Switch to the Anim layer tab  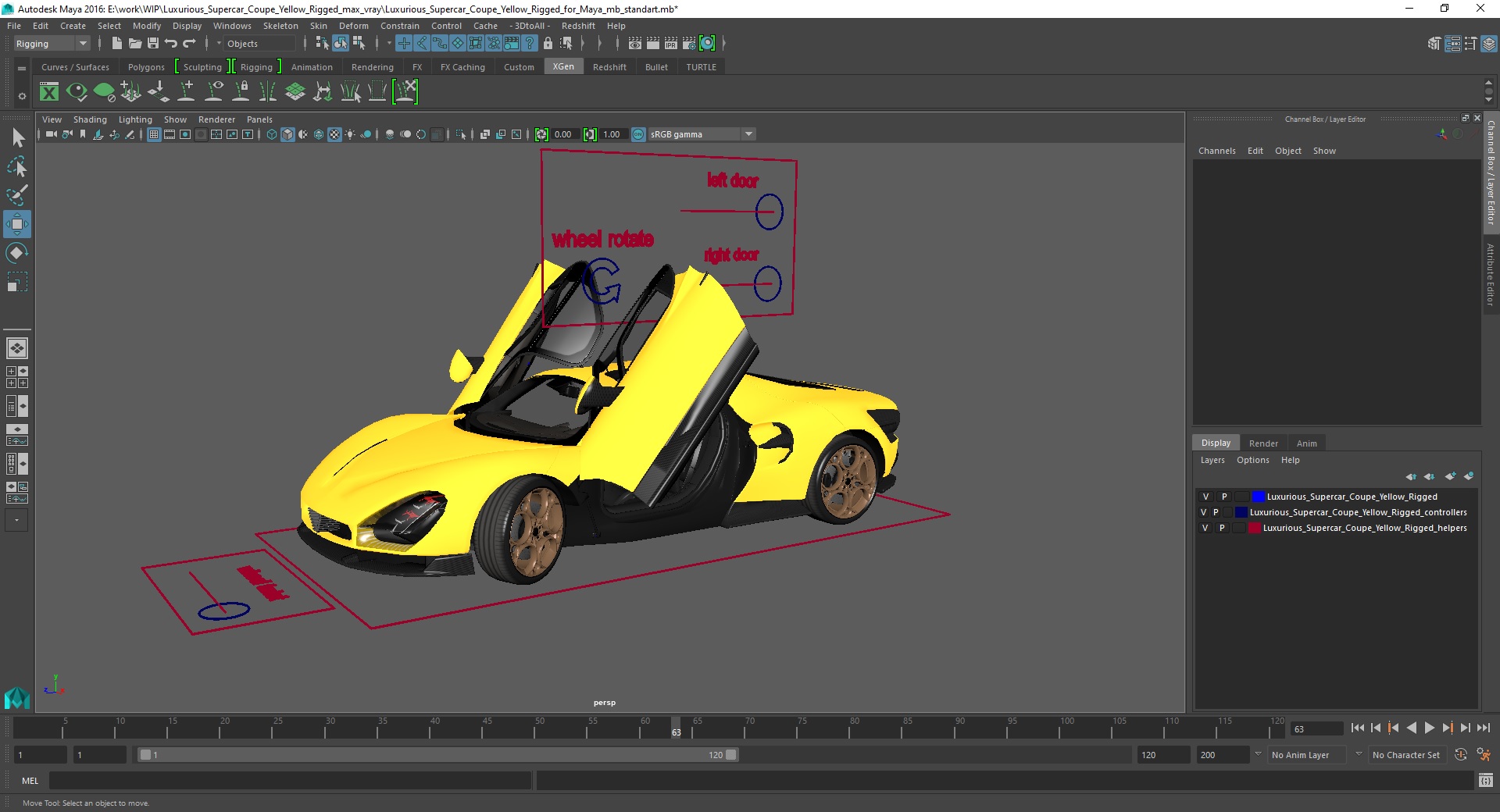[1306, 443]
